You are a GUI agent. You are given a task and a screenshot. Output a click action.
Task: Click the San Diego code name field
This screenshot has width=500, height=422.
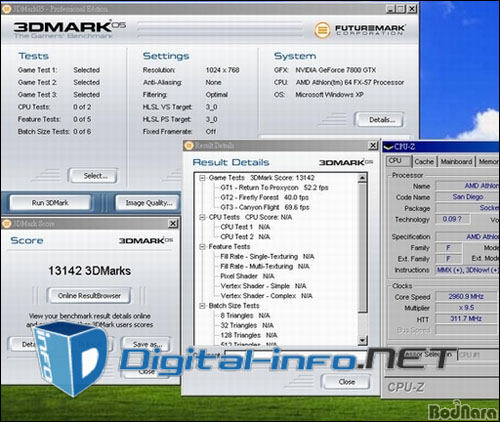pyautogui.click(x=468, y=197)
